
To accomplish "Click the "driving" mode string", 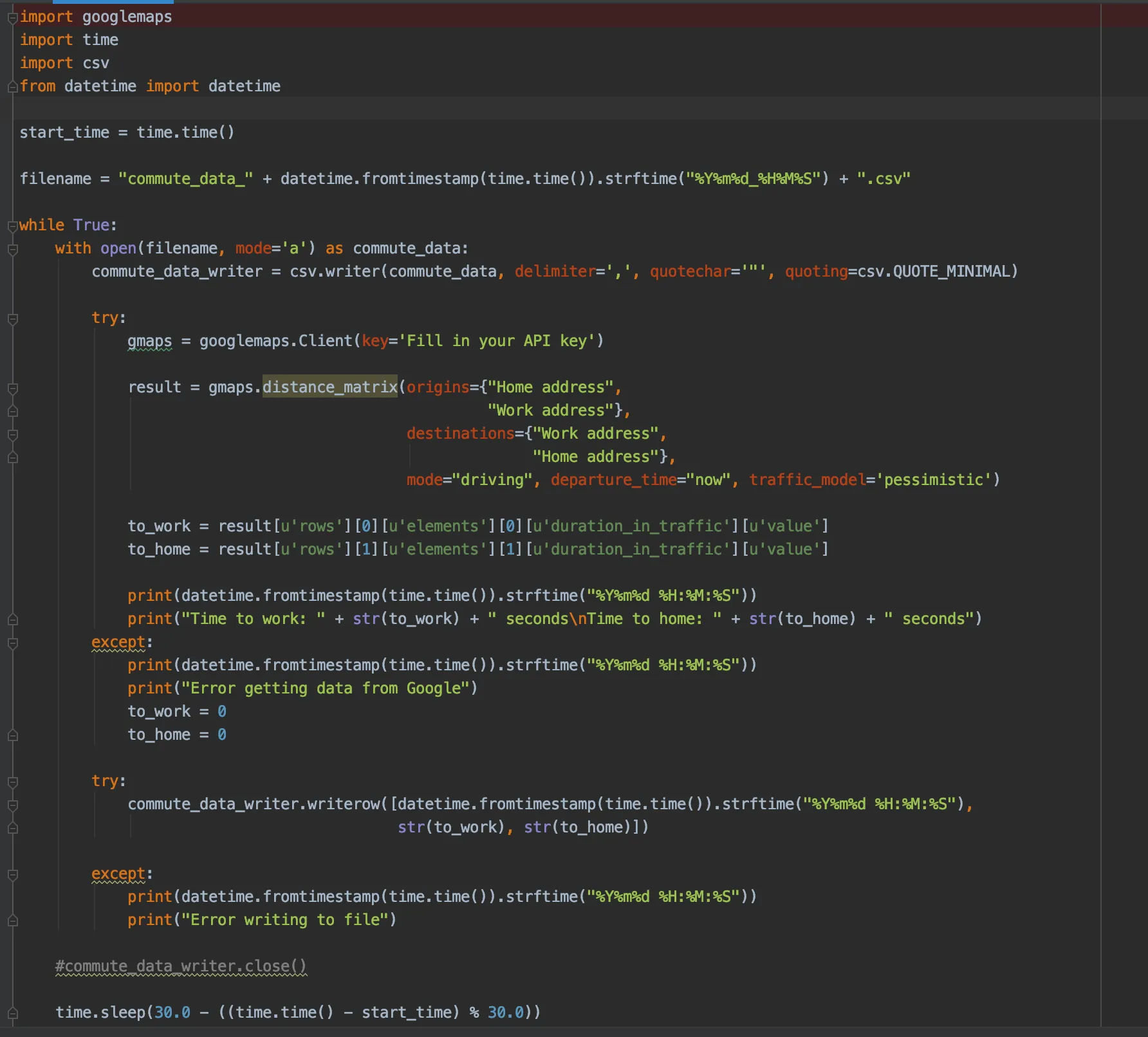I will click(492, 480).
